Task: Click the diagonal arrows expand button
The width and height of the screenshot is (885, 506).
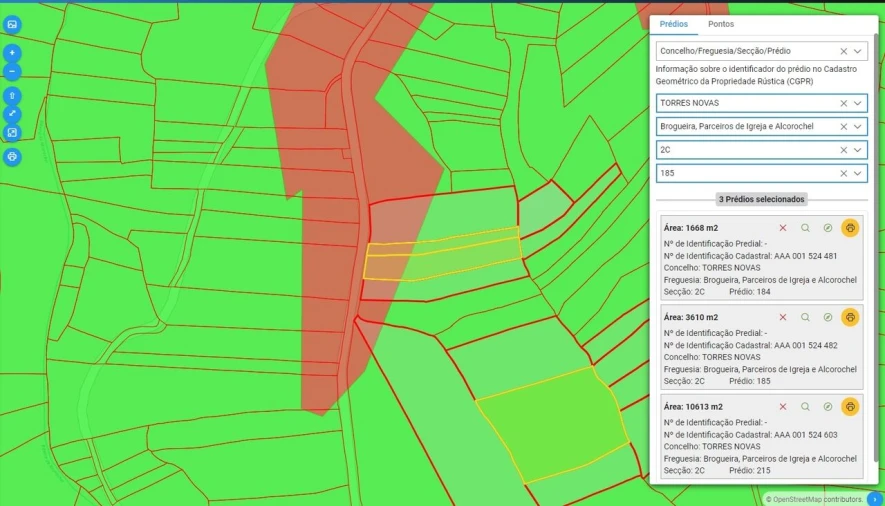Action: tap(12, 114)
